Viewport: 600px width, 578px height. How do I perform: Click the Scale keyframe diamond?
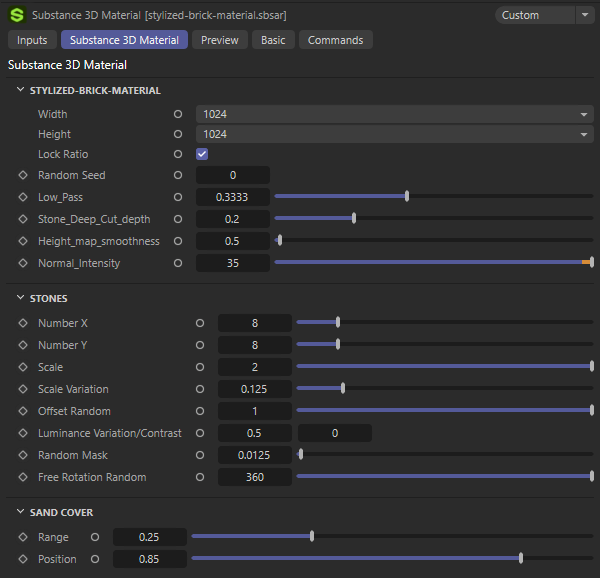[x=23, y=367]
